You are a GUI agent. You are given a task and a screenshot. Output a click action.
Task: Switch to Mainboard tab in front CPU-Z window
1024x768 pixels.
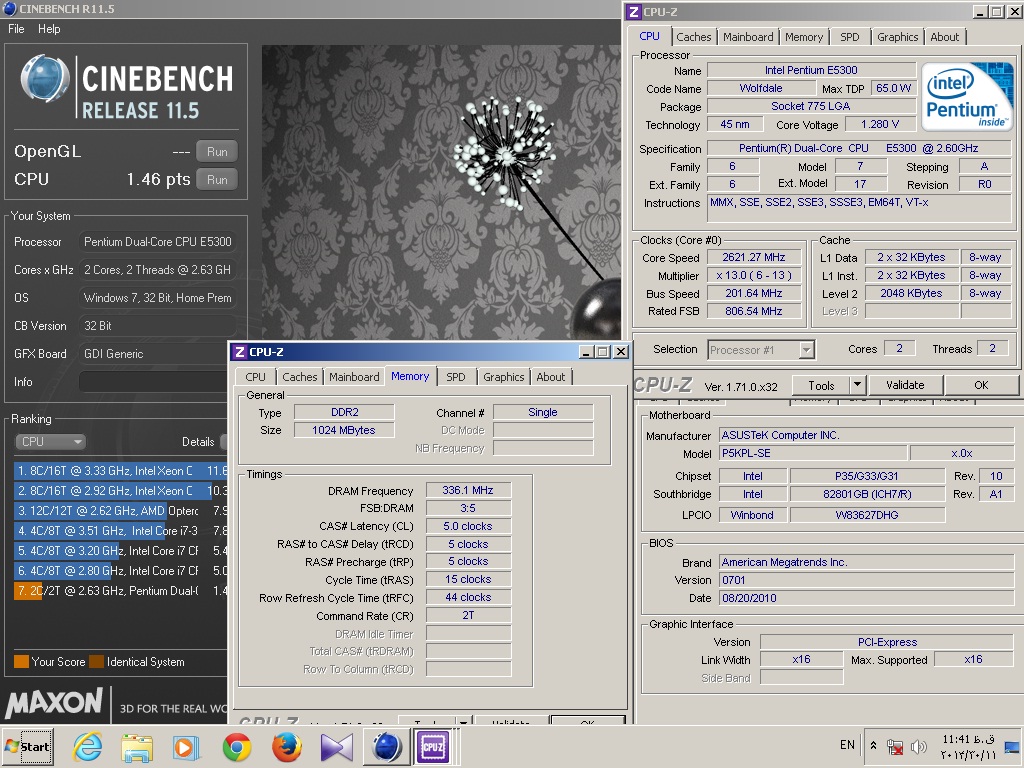tap(354, 377)
